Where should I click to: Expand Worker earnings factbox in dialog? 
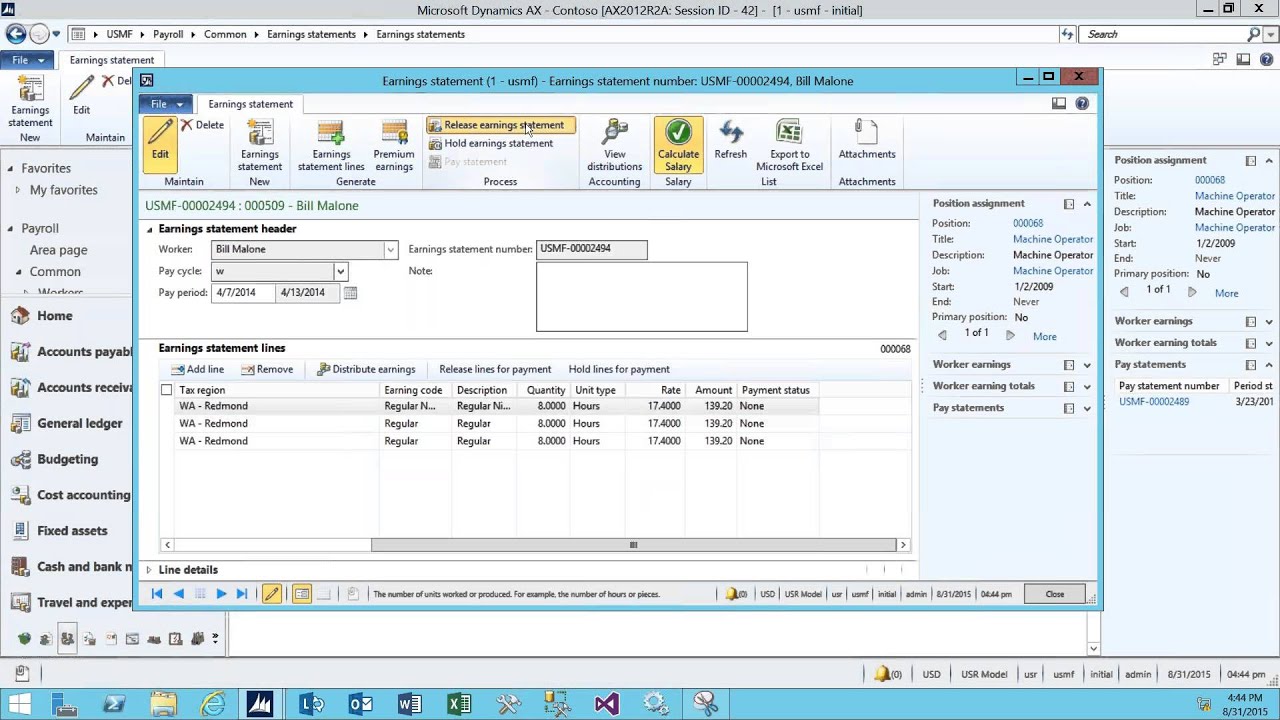click(1087, 365)
